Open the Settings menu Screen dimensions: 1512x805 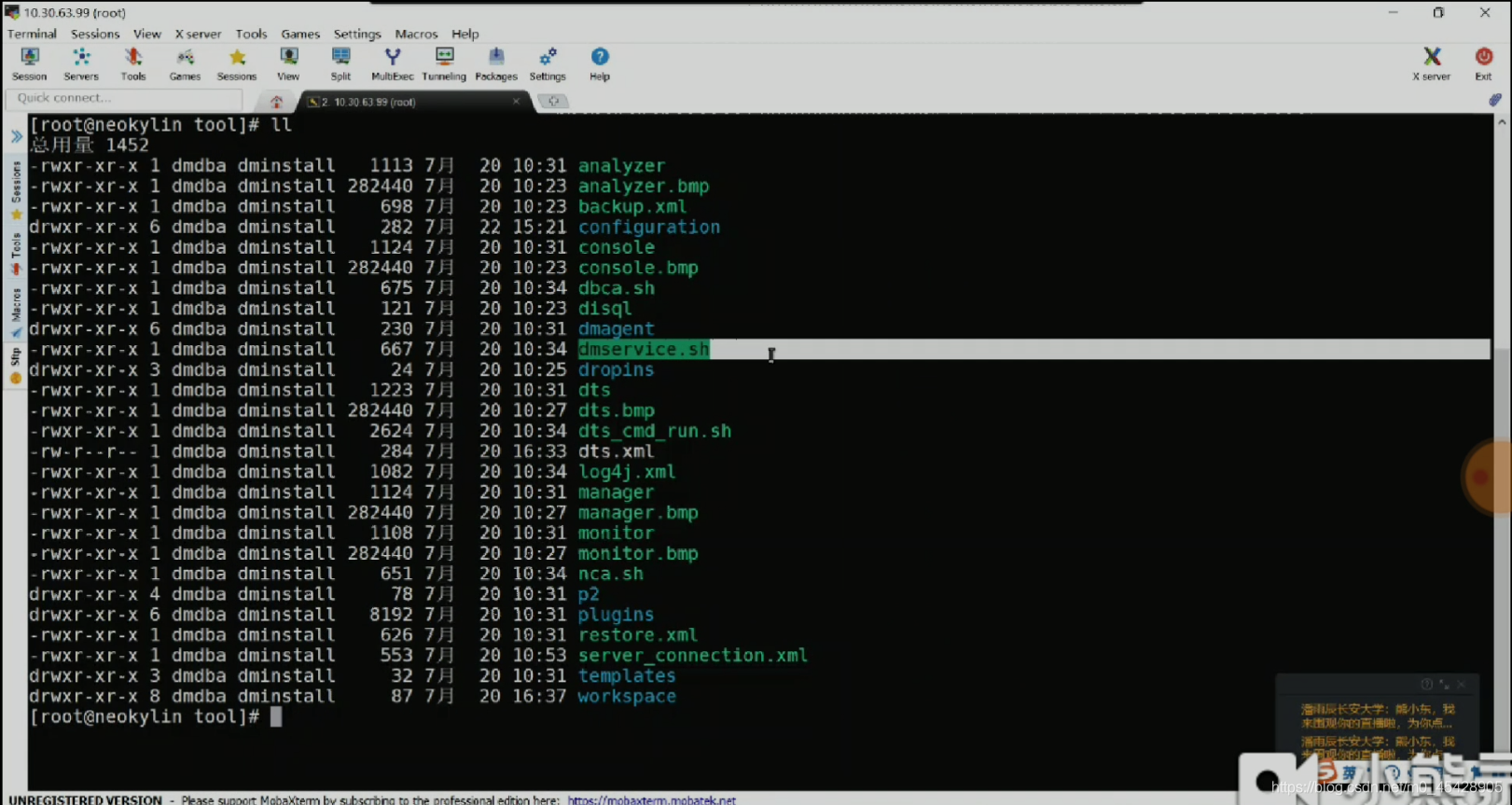tap(357, 34)
